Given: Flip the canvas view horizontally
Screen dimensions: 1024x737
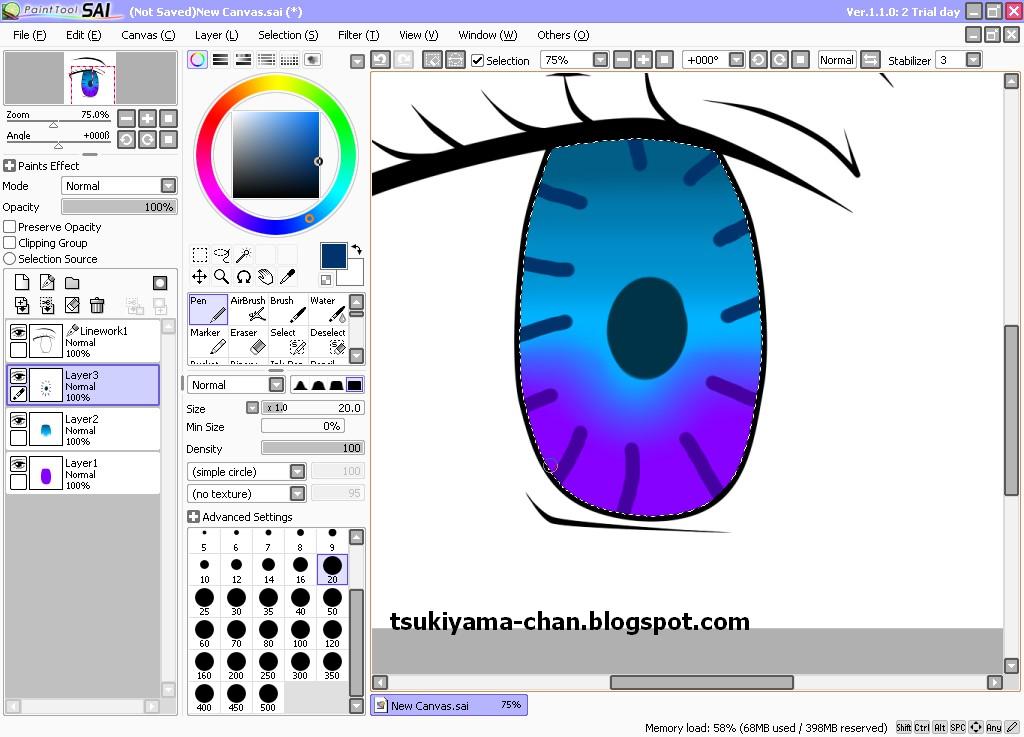Looking at the screenshot, I should (x=870, y=60).
